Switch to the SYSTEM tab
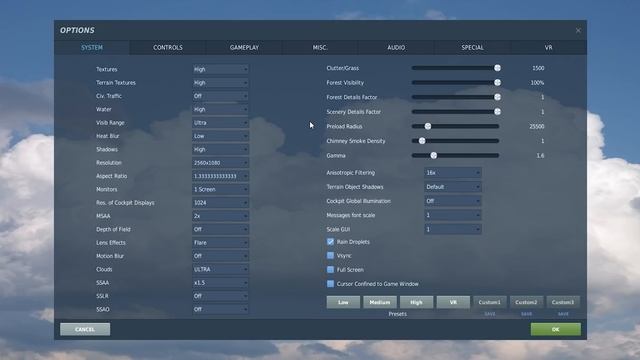 [92, 47]
